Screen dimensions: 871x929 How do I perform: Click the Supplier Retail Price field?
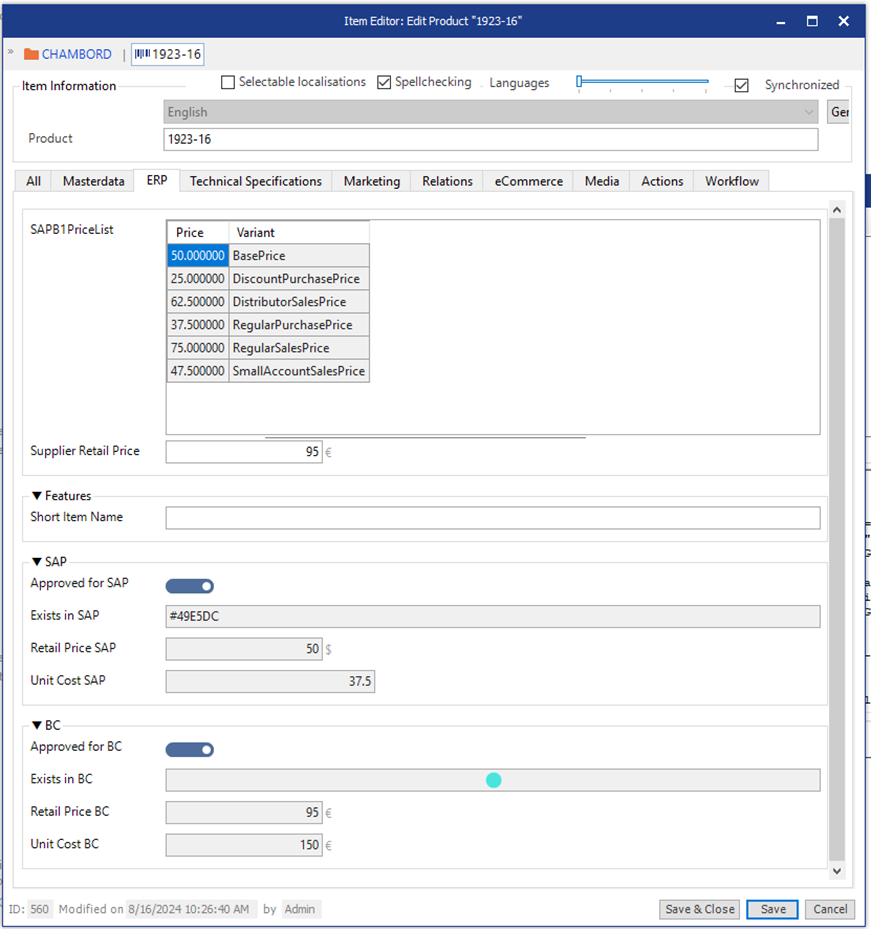pyautogui.click(x=244, y=451)
